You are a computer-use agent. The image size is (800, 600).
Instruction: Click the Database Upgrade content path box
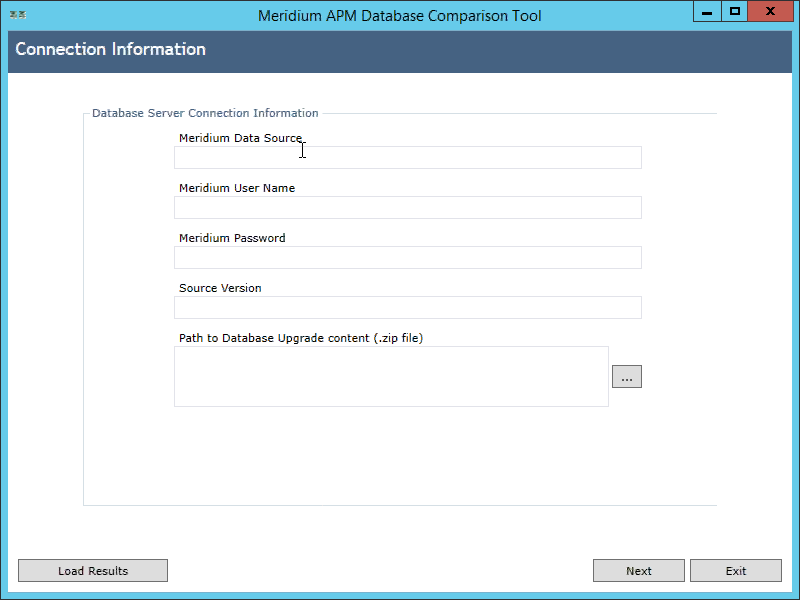(x=391, y=377)
